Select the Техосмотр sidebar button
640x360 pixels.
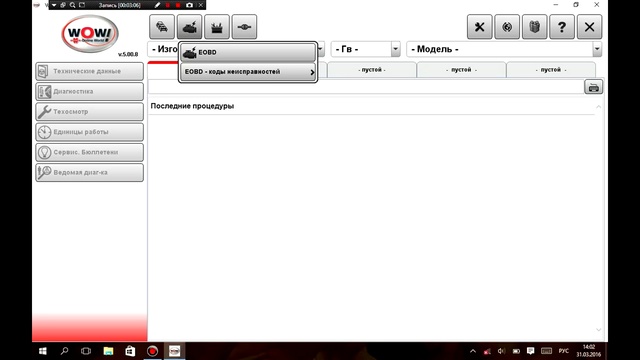coord(90,111)
